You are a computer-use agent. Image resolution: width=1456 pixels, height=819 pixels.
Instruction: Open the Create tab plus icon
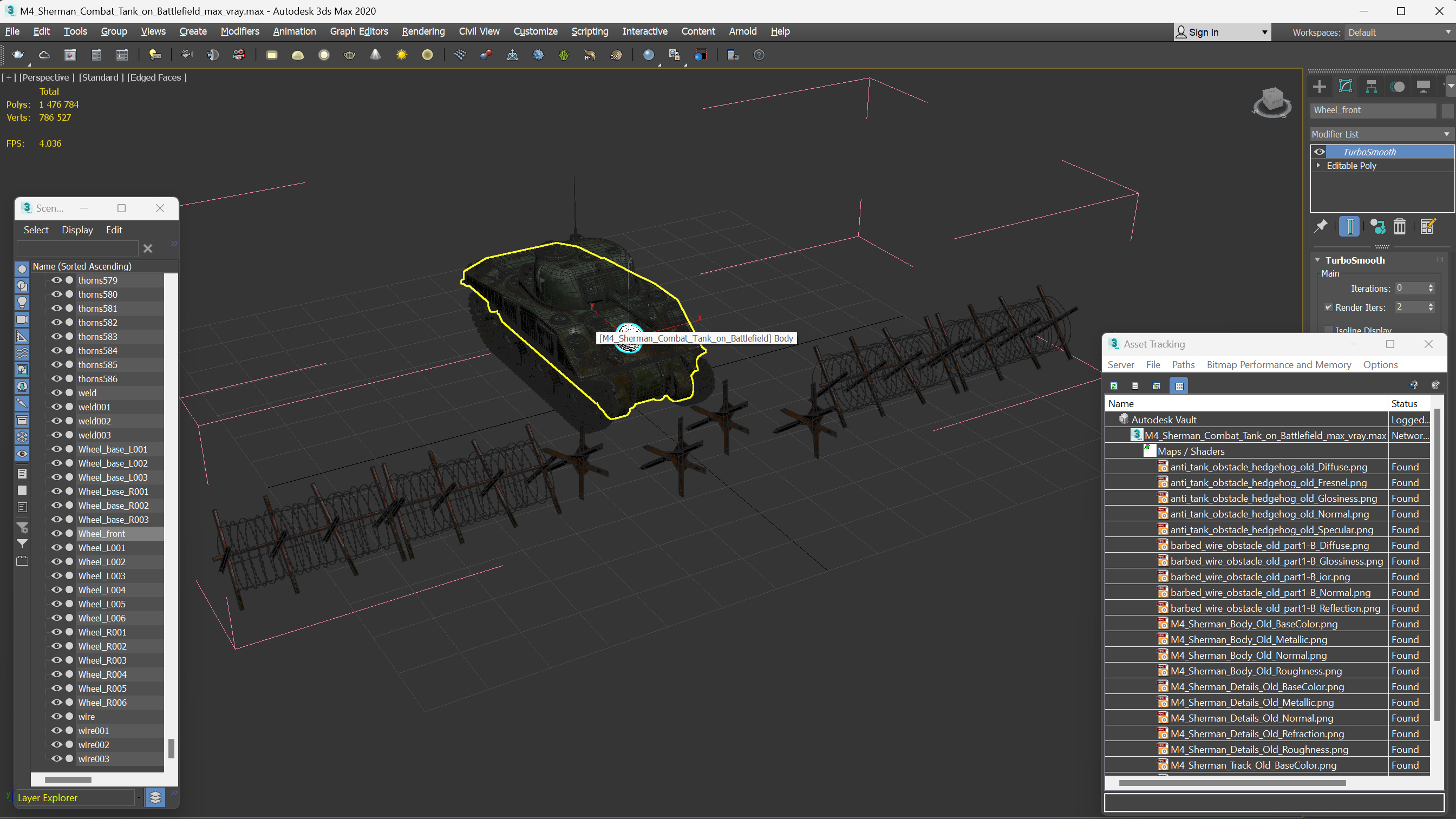click(1319, 87)
